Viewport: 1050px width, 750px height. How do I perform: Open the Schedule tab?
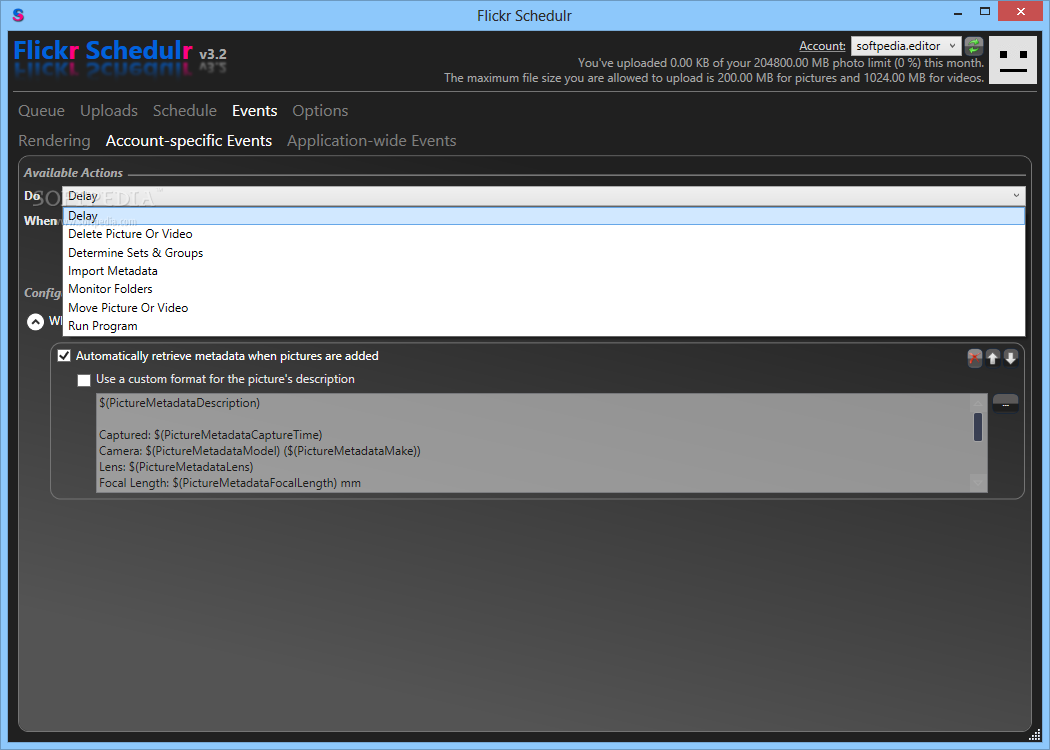[185, 110]
